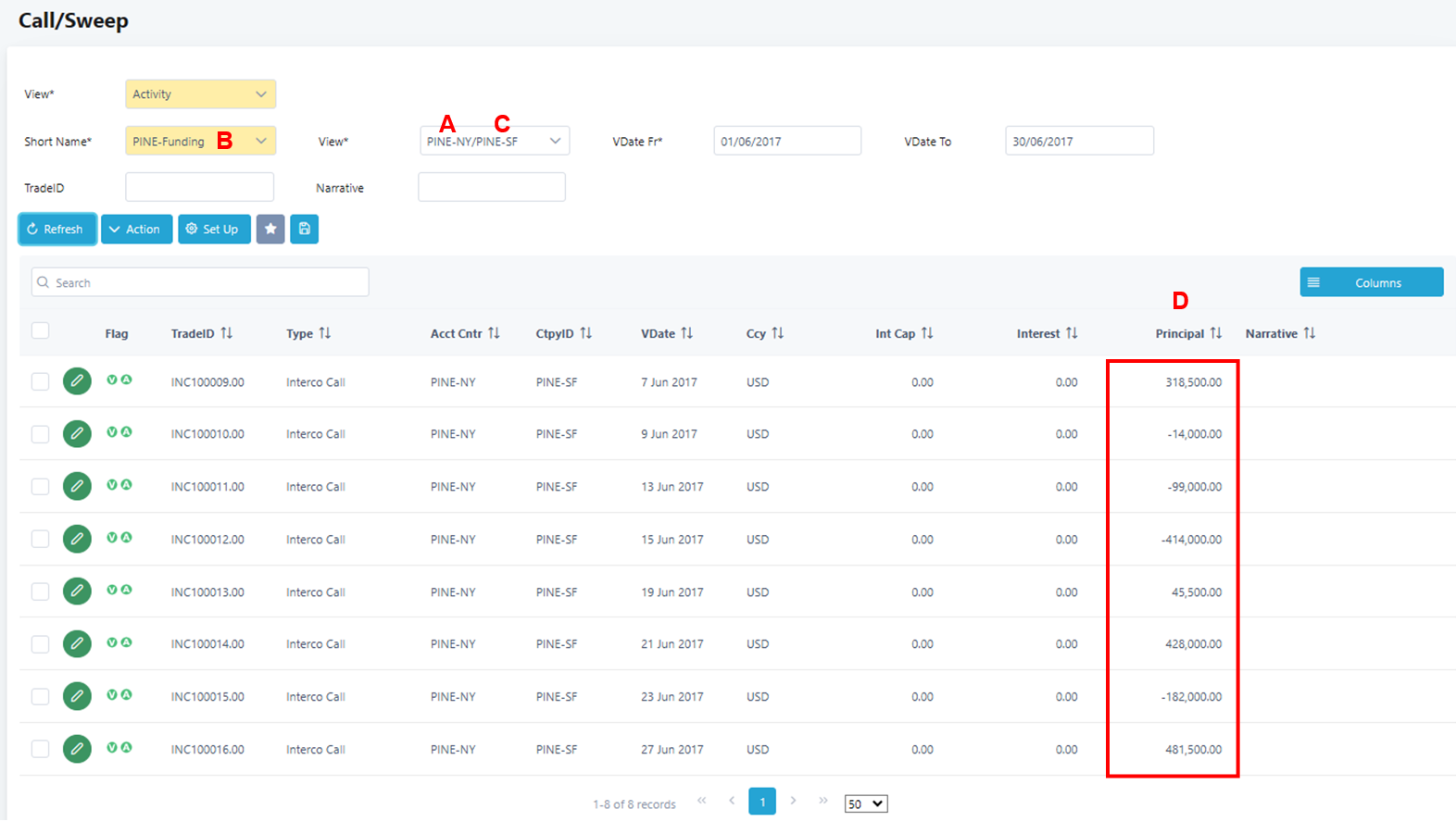Sort by TradeID column arrows
This screenshot has width=1456, height=822.
(227, 333)
